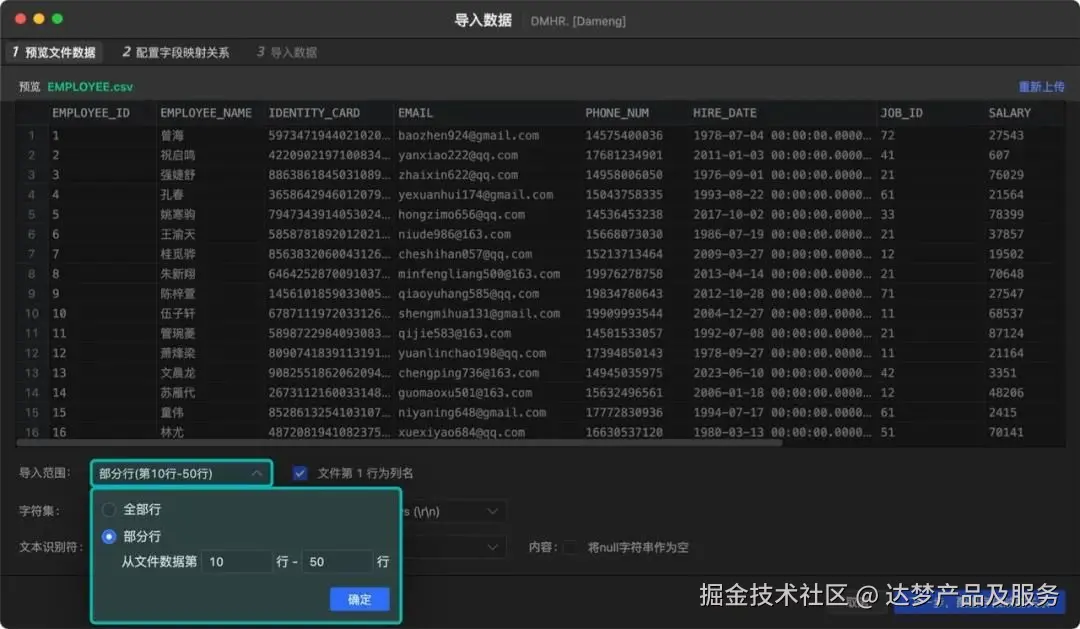The image size is (1080, 629).
Task: Select email cell guomaoxu501@163.com
Action: pos(465,393)
